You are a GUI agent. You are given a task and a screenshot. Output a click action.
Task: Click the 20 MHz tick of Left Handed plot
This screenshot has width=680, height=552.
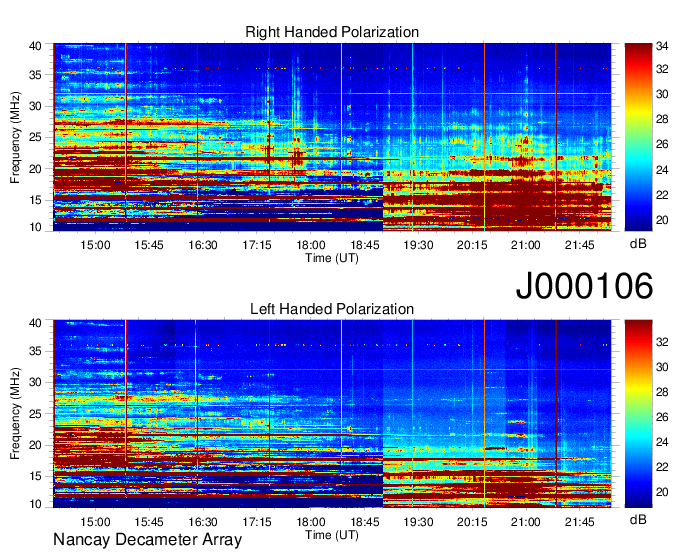tap(36, 445)
